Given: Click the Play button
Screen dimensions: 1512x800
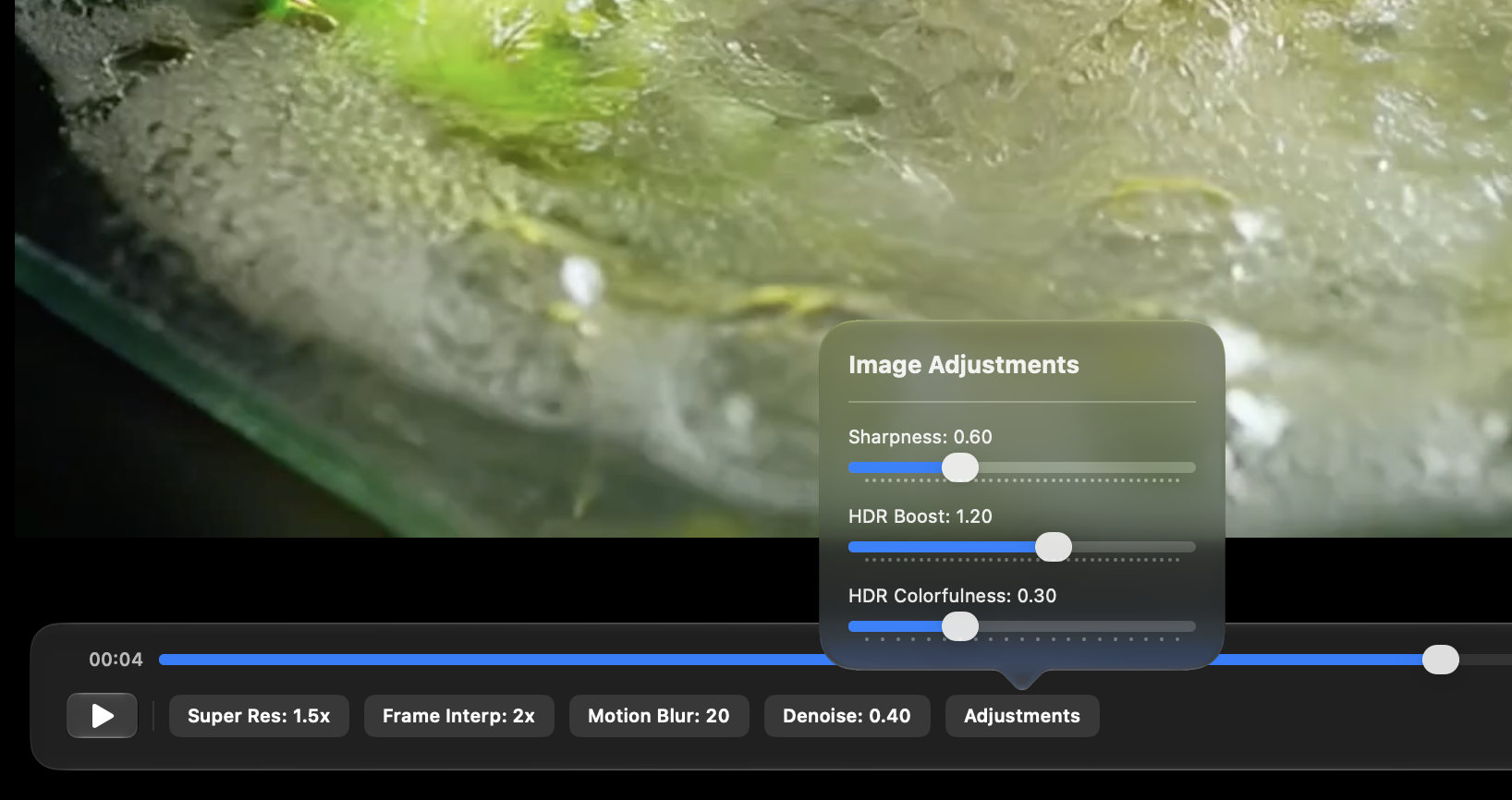Looking at the screenshot, I should click(x=102, y=716).
